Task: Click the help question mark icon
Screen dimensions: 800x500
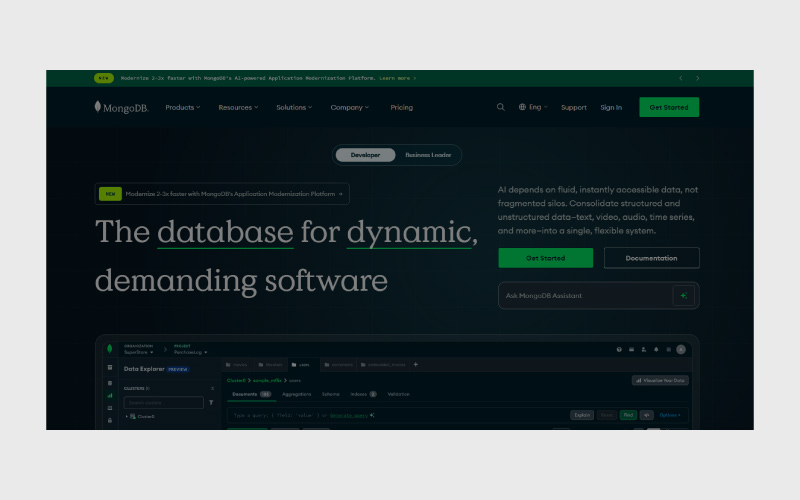Action: 619,349
